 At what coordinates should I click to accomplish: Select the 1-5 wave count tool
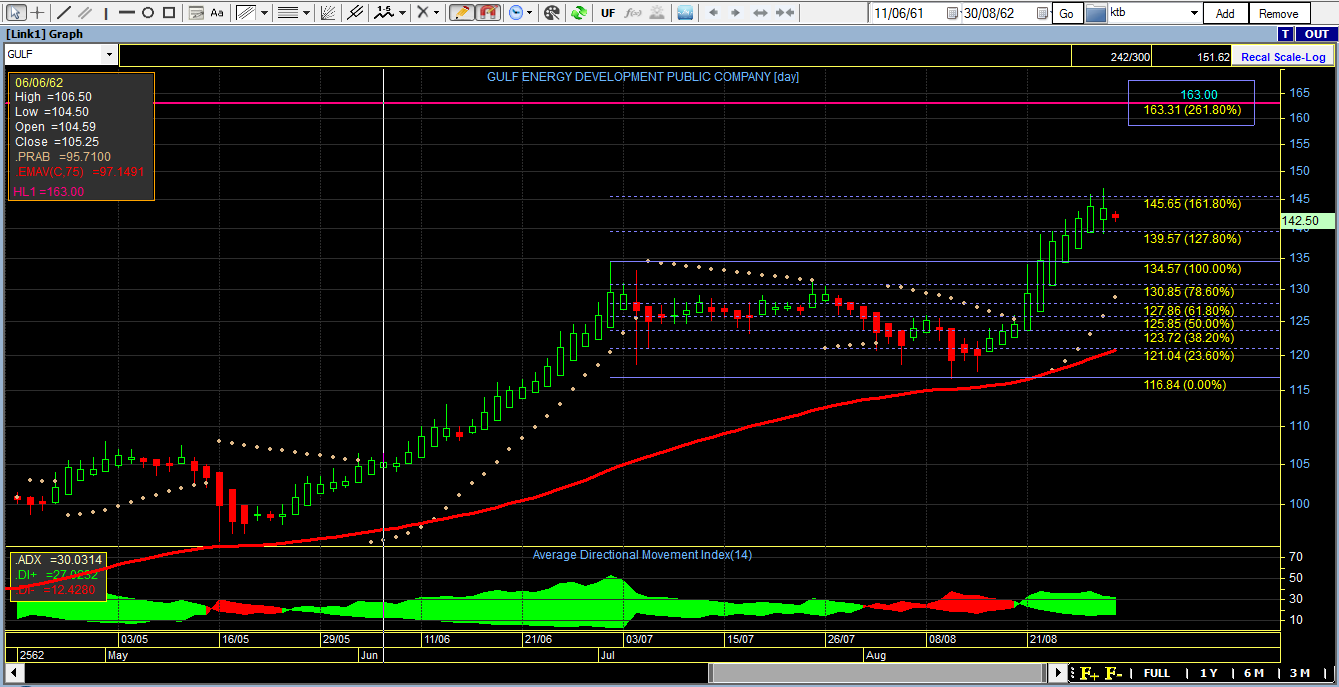384,13
